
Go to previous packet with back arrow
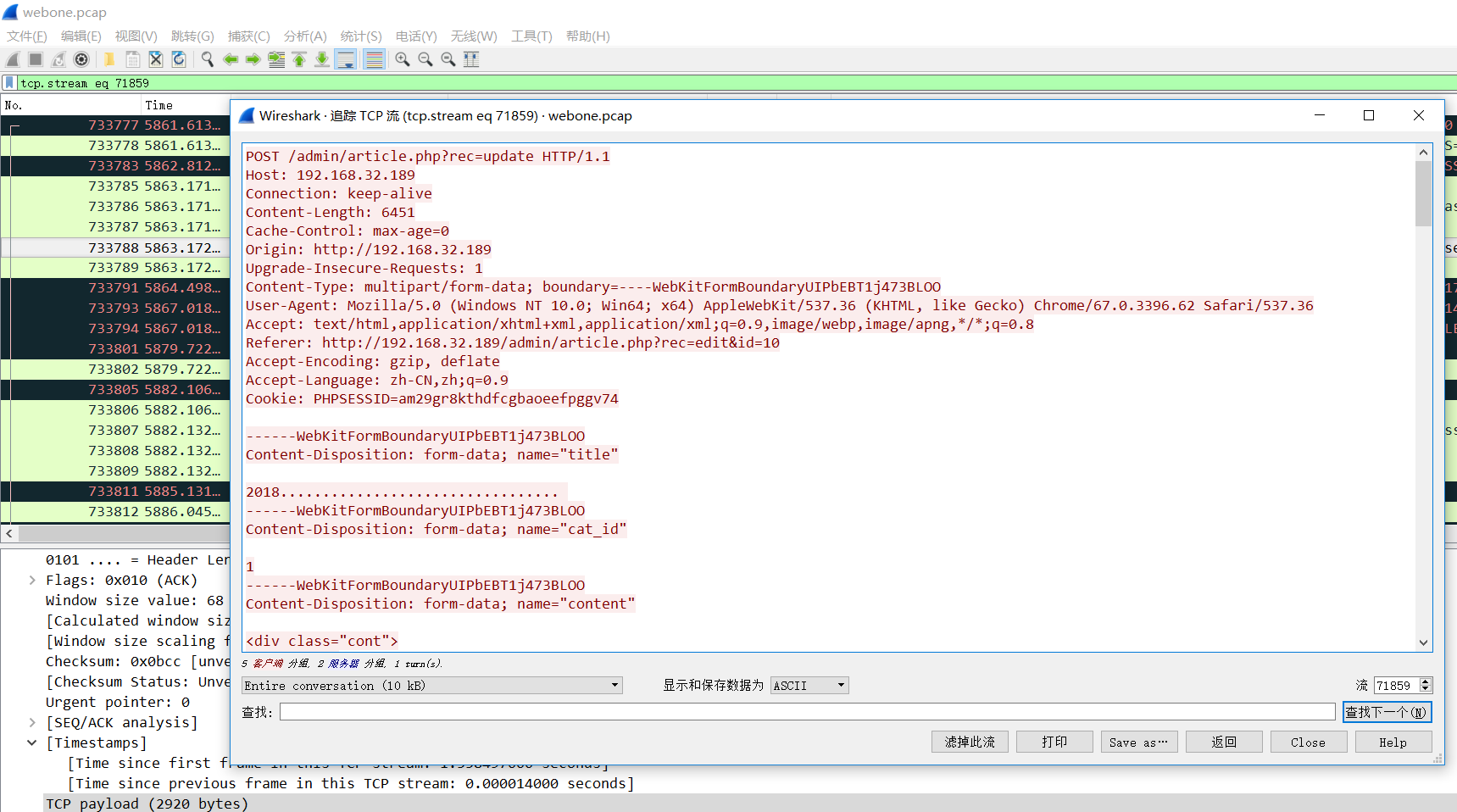click(x=231, y=59)
